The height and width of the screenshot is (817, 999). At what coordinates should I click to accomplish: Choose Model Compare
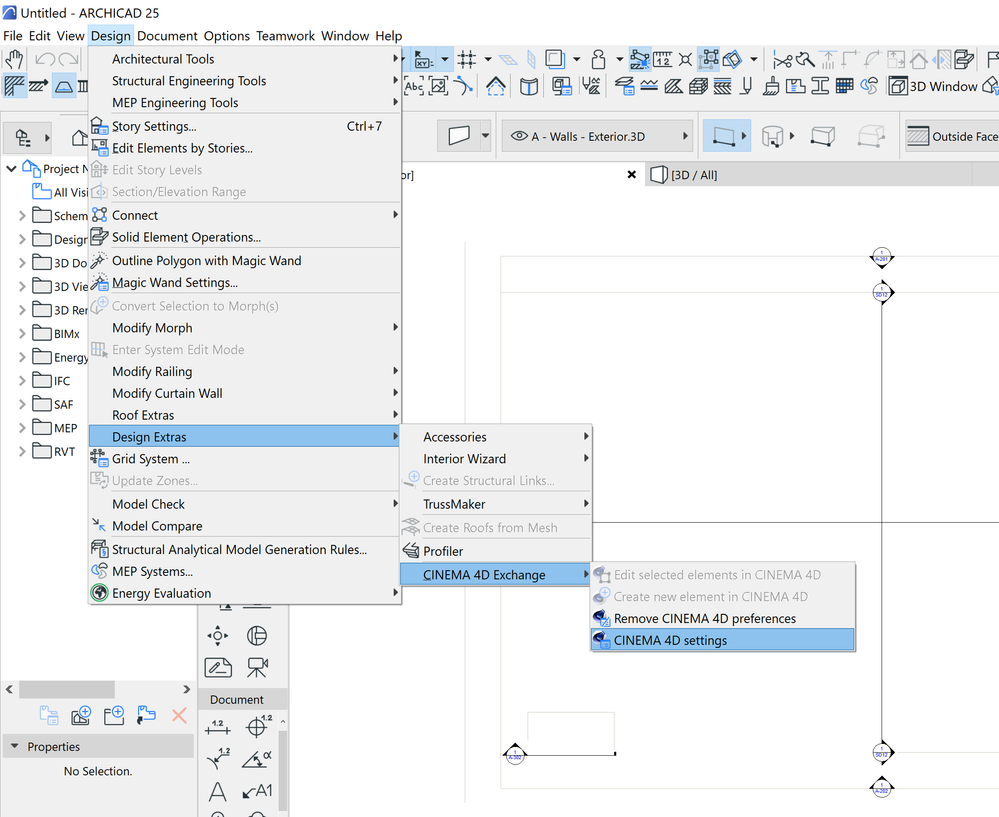pyautogui.click(x=245, y=526)
